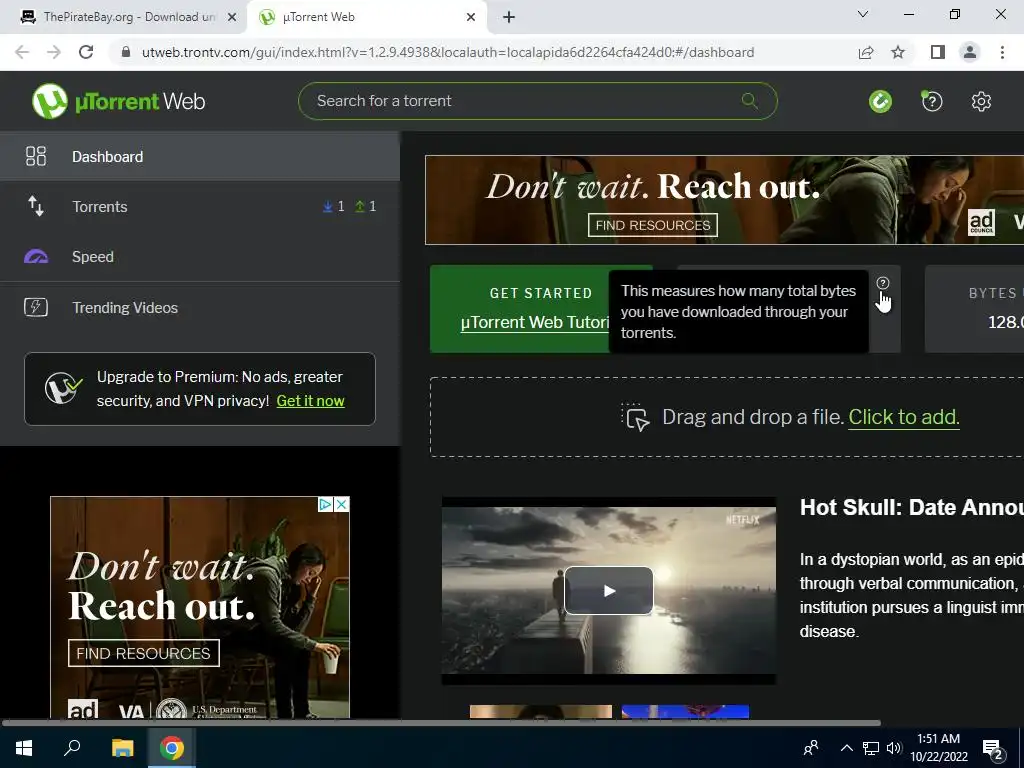Open settings gear icon
This screenshot has width=1024, height=768.
981,101
